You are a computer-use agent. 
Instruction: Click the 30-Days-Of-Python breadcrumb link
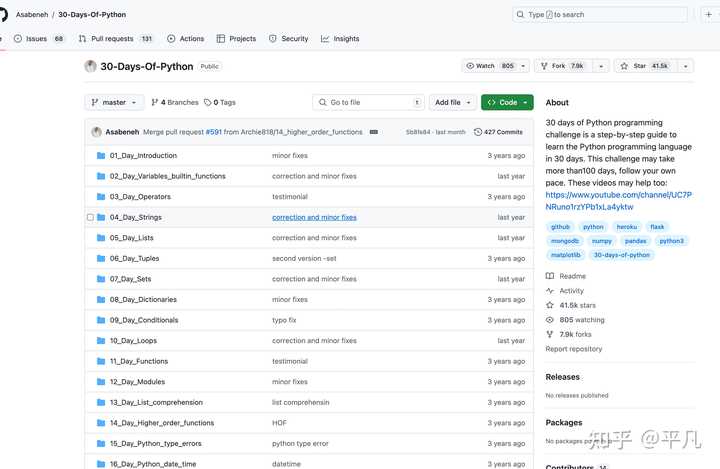tap(92, 15)
